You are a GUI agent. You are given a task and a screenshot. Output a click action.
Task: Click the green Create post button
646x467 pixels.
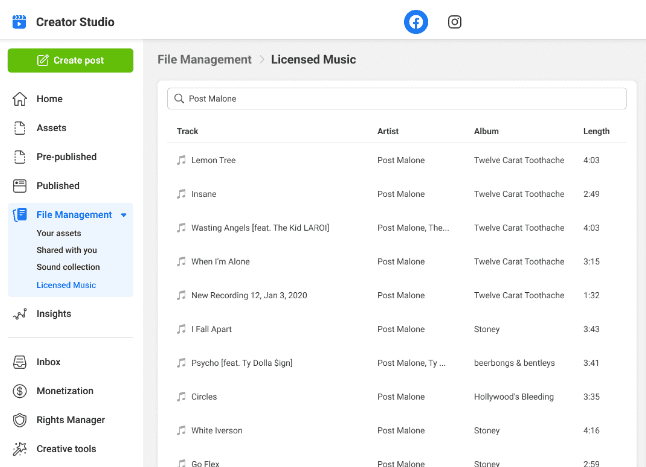[70, 61]
